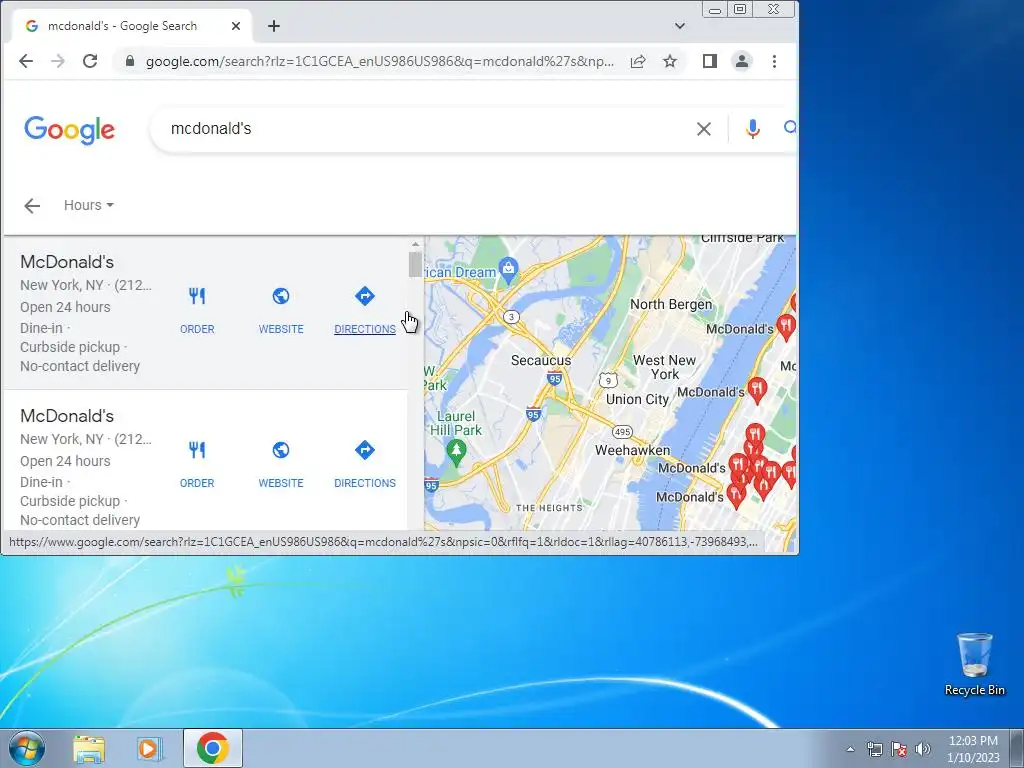Expand the tab search chevron

[x=680, y=26]
